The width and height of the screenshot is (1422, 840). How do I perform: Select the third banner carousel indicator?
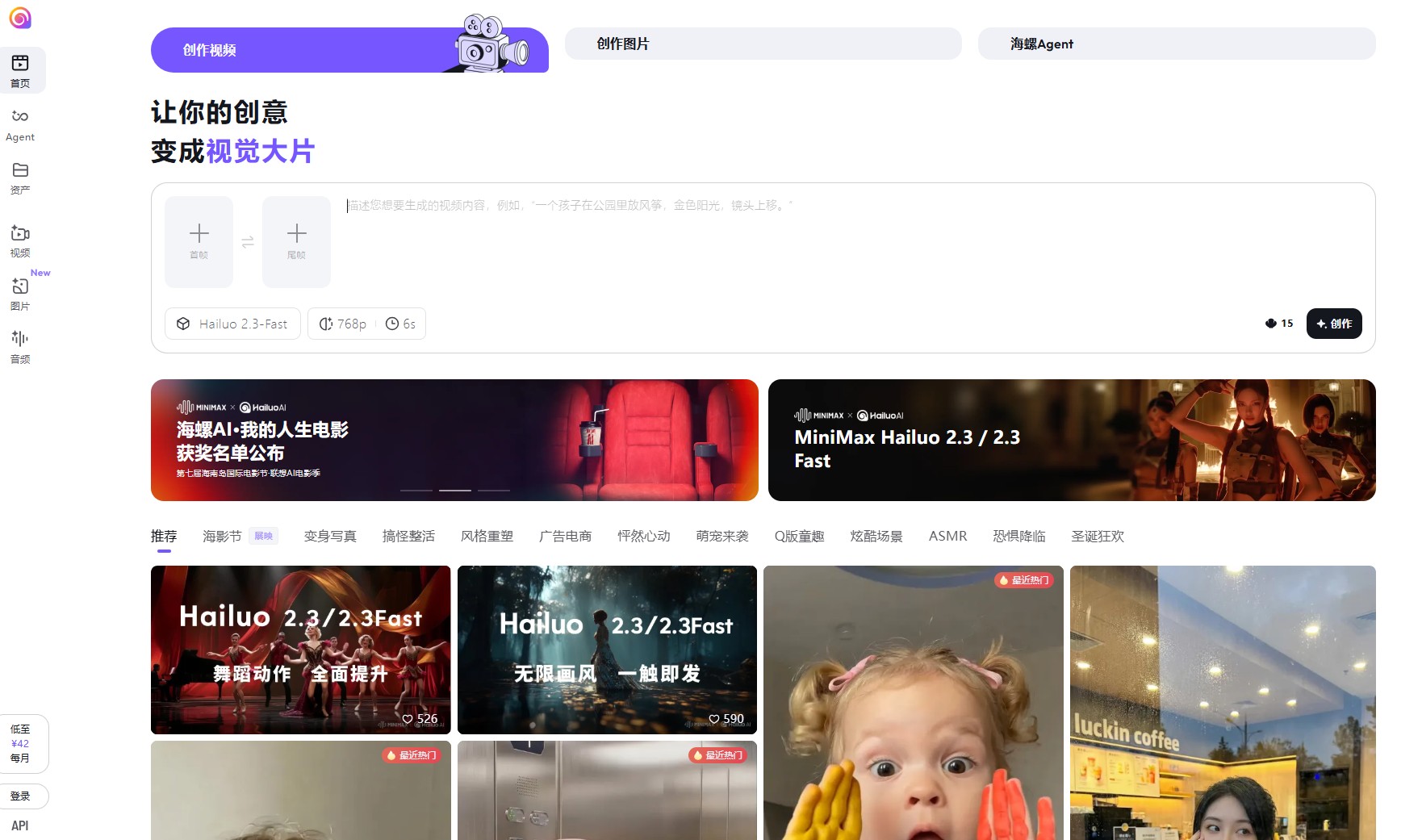(493, 490)
